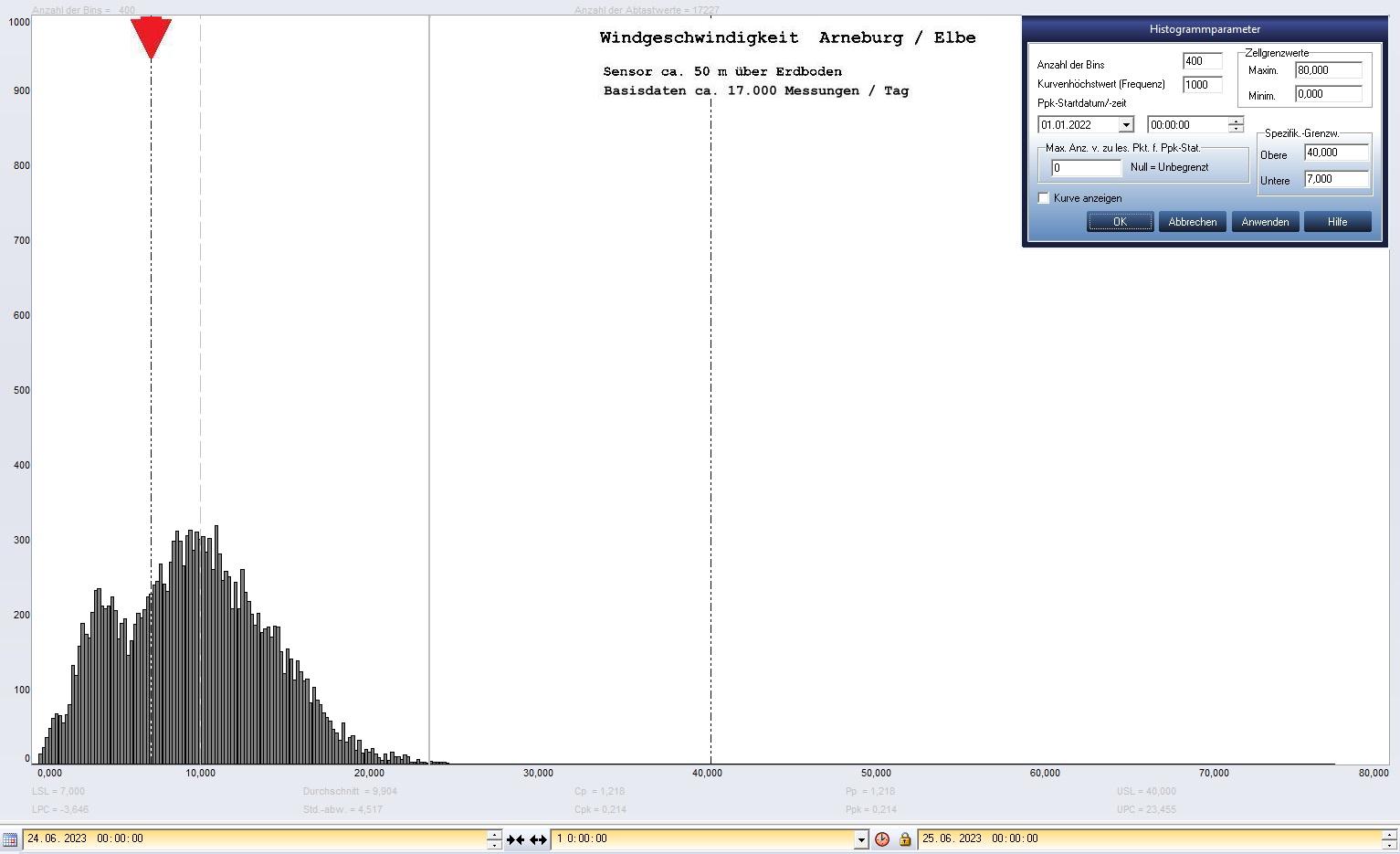Screen dimensions: 1400x854
Task: Click the Anwenden button
Action: [x=1265, y=222]
